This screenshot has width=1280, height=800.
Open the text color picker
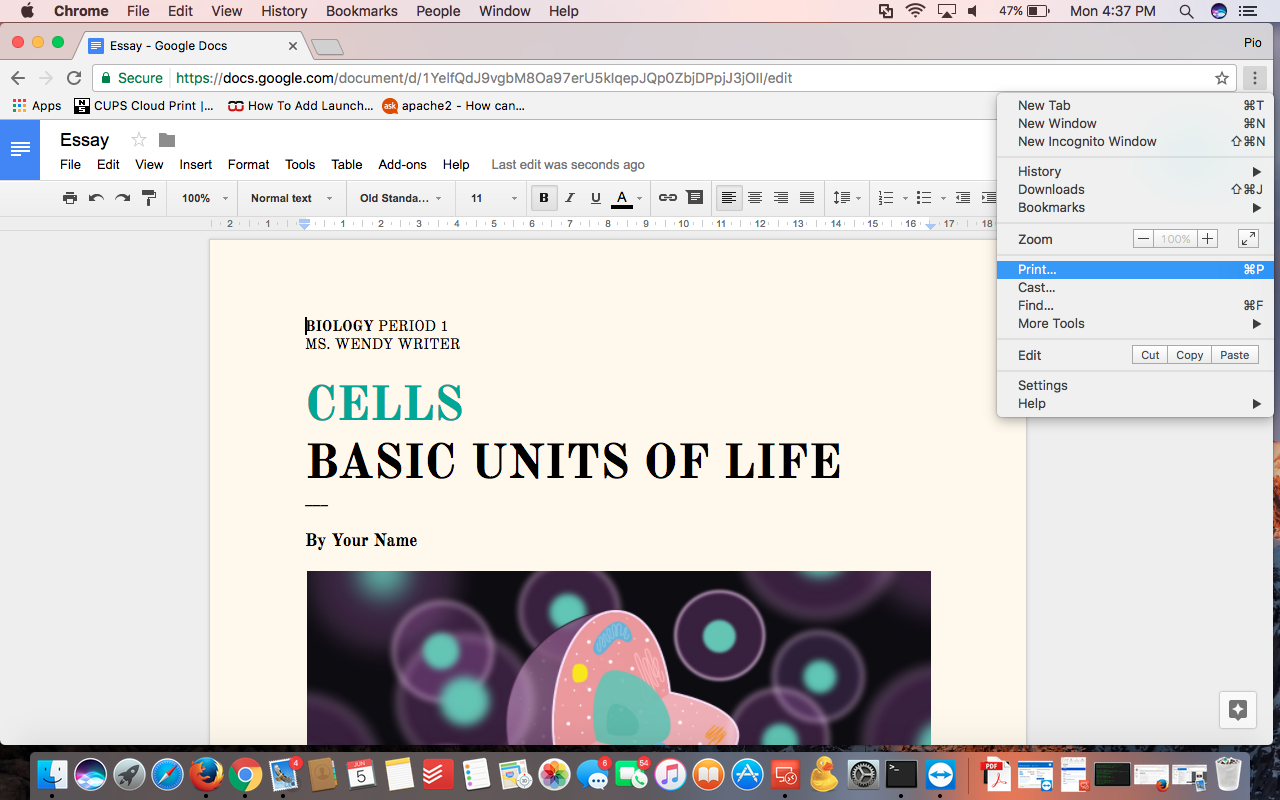622,198
